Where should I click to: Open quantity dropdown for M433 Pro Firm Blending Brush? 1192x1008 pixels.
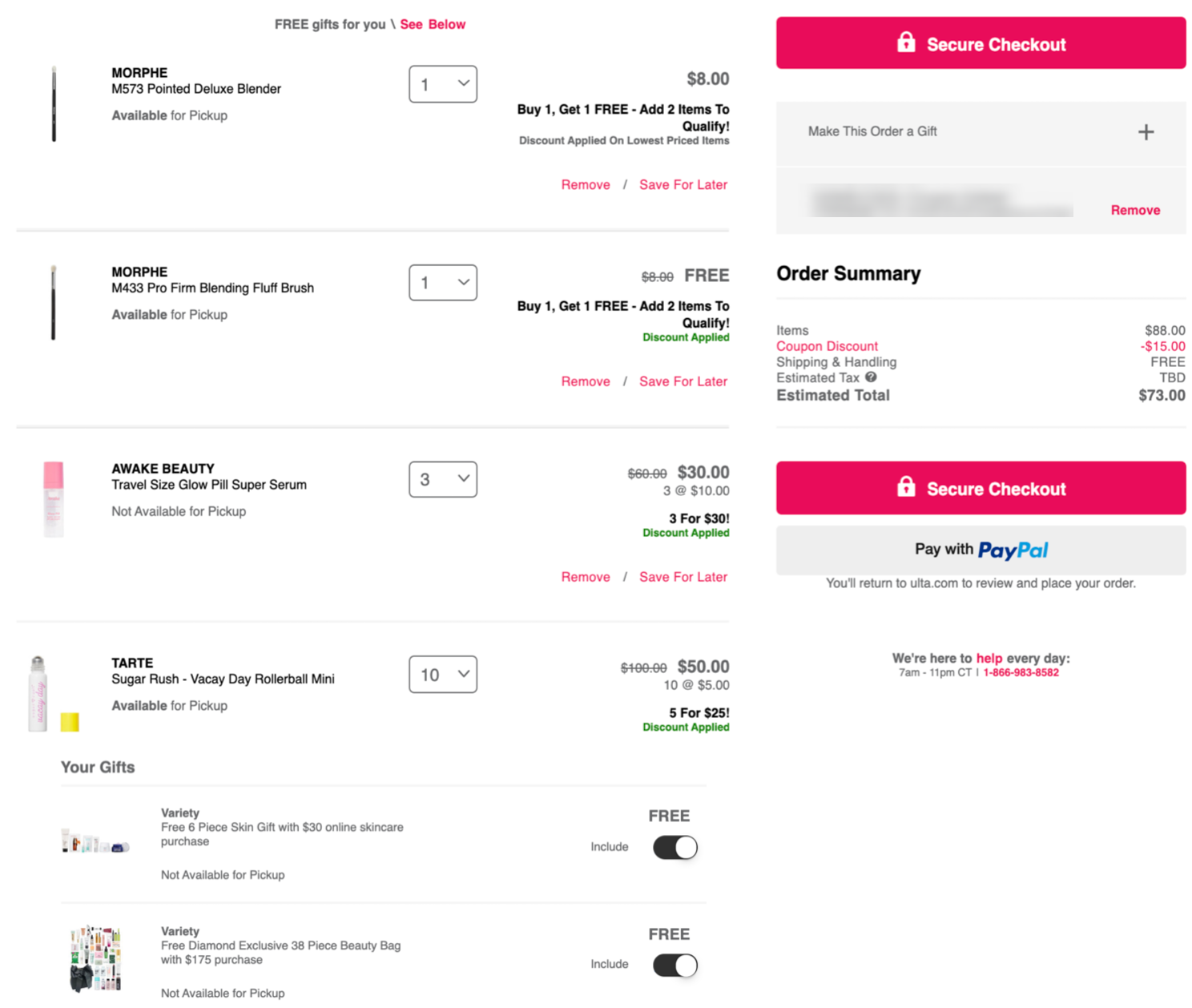[x=443, y=283]
